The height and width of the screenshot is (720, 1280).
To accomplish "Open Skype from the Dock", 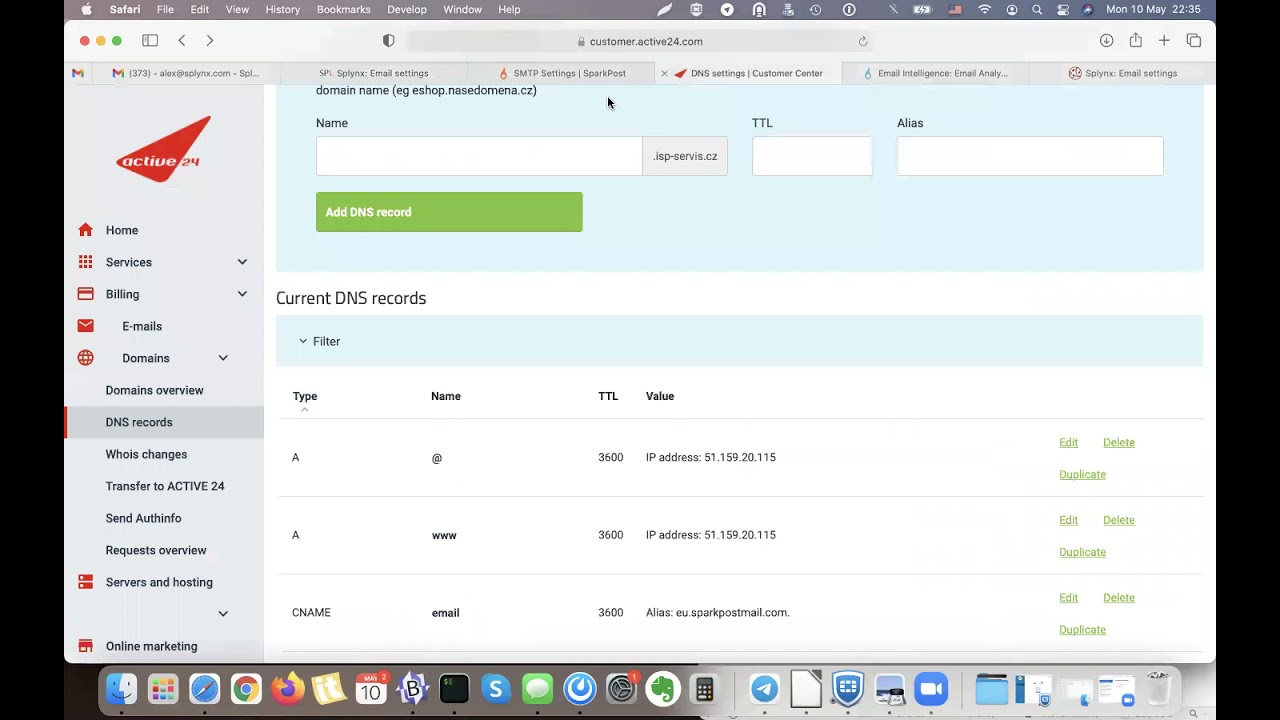I will [x=496, y=689].
